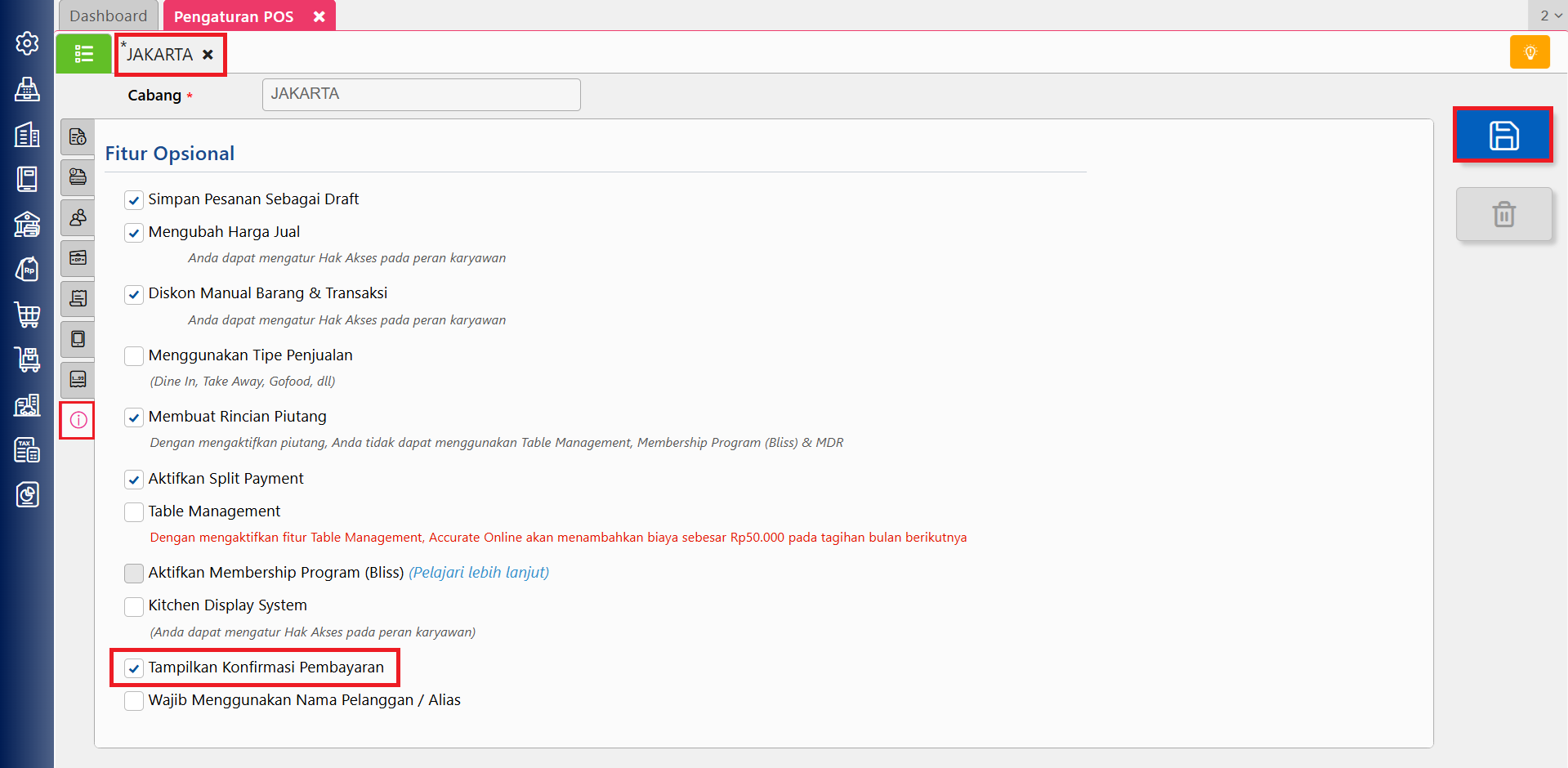1568x768 pixels.
Task: Open the Pelajari lebih lanjut link
Action: (479, 573)
